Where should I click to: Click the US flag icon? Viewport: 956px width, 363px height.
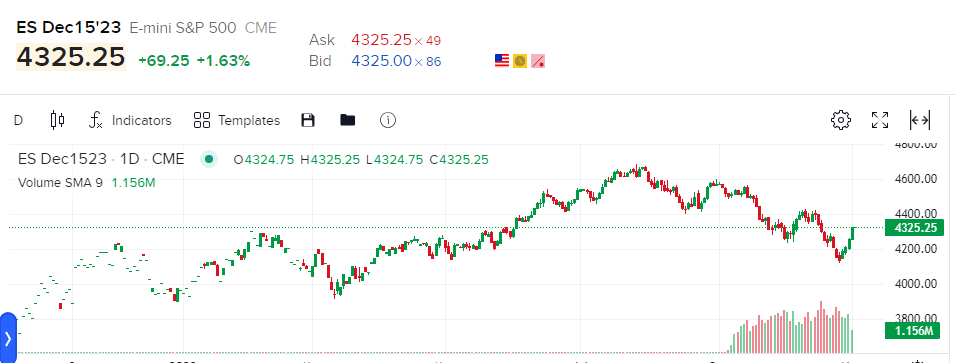pos(502,61)
